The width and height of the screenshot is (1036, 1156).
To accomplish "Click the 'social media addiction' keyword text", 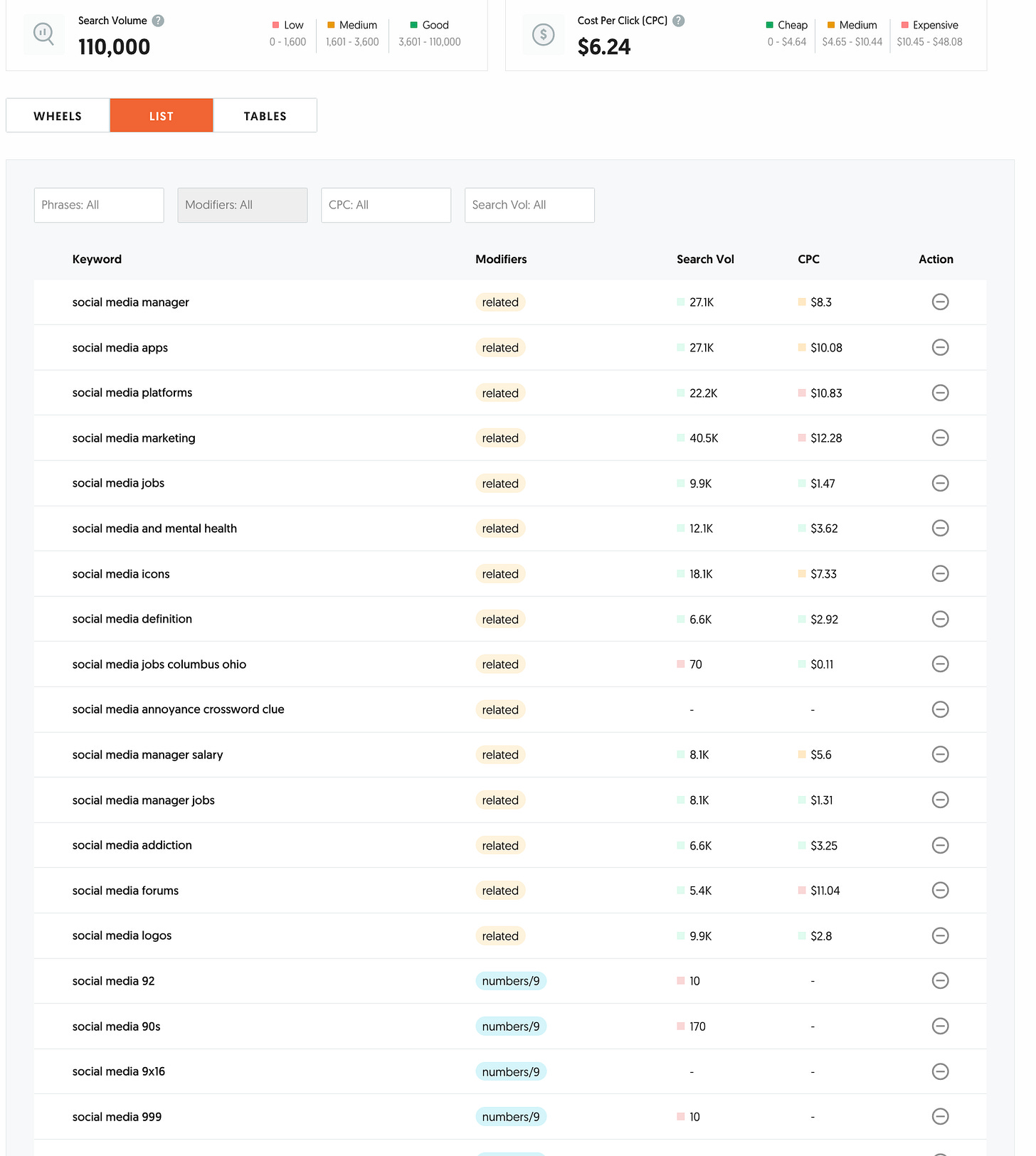I will (x=132, y=845).
